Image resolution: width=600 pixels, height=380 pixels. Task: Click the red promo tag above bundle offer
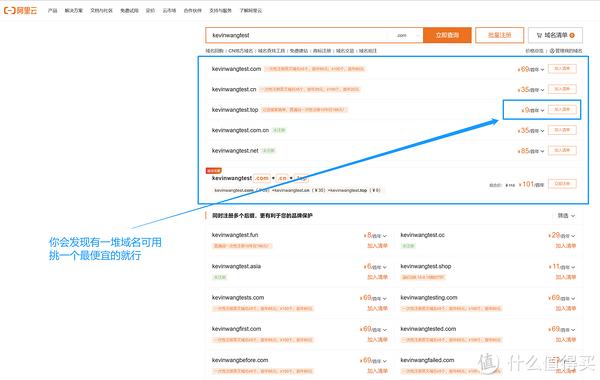[214, 171]
